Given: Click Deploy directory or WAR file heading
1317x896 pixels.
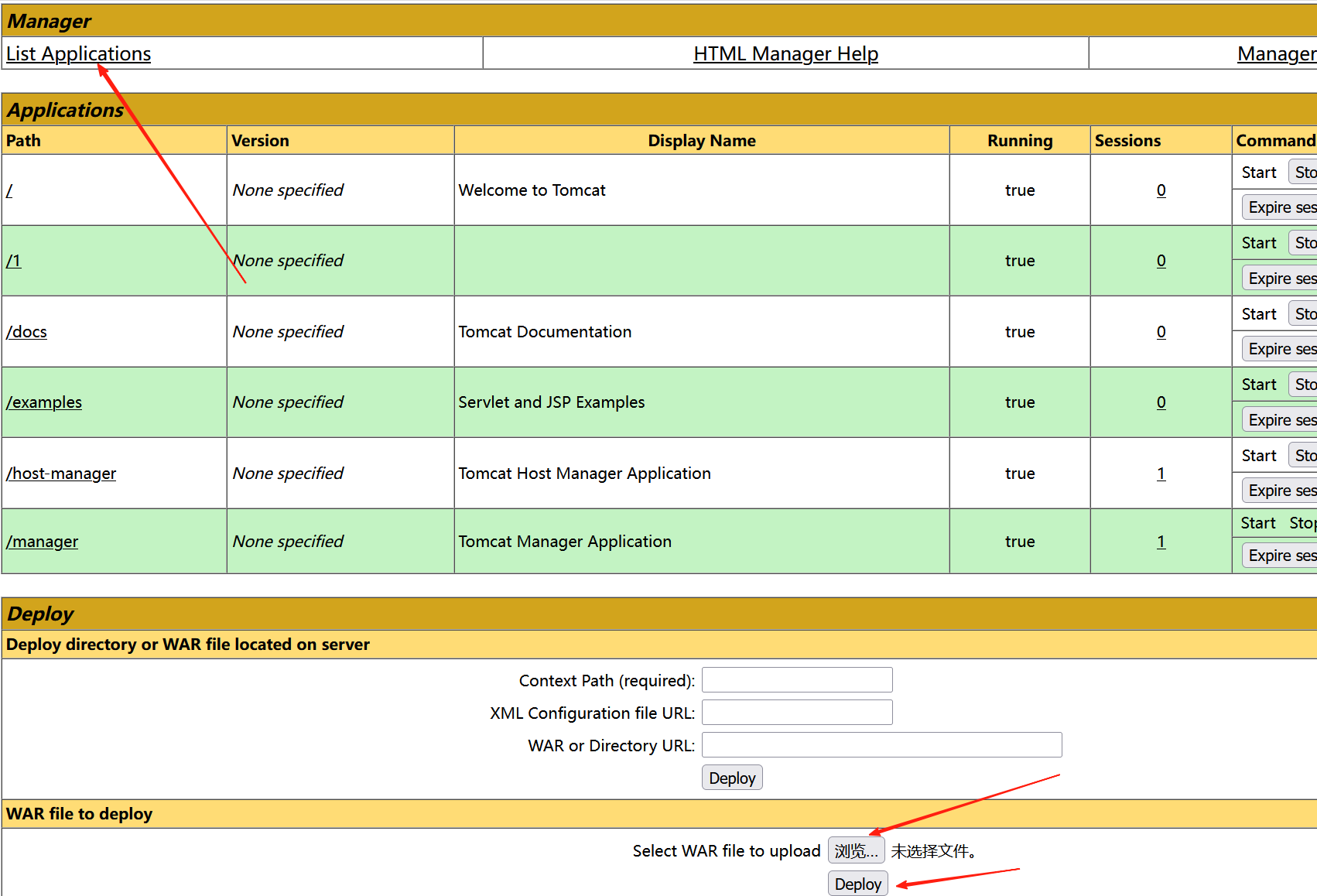Looking at the screenshot, I should [188, 645].
